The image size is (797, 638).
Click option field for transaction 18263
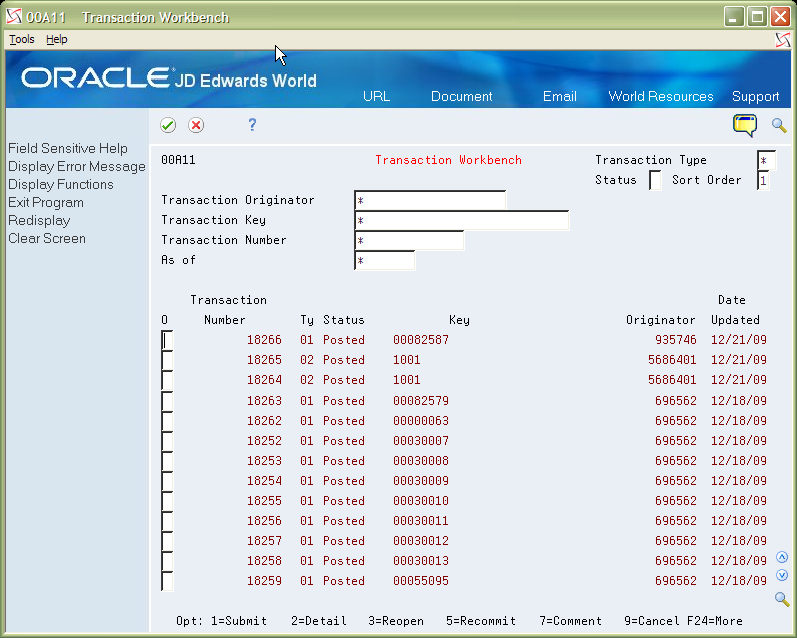167,401
